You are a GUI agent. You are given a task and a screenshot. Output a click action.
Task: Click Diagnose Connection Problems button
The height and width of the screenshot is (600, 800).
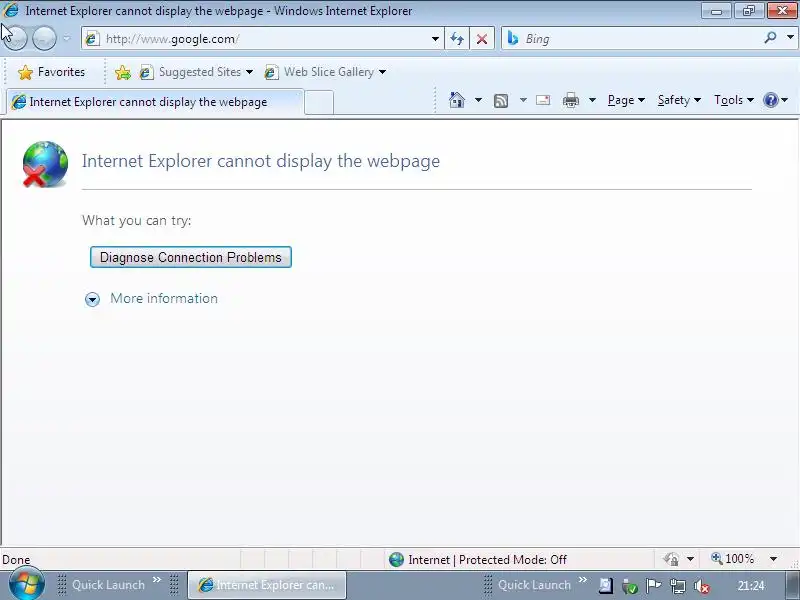[191, 257]
